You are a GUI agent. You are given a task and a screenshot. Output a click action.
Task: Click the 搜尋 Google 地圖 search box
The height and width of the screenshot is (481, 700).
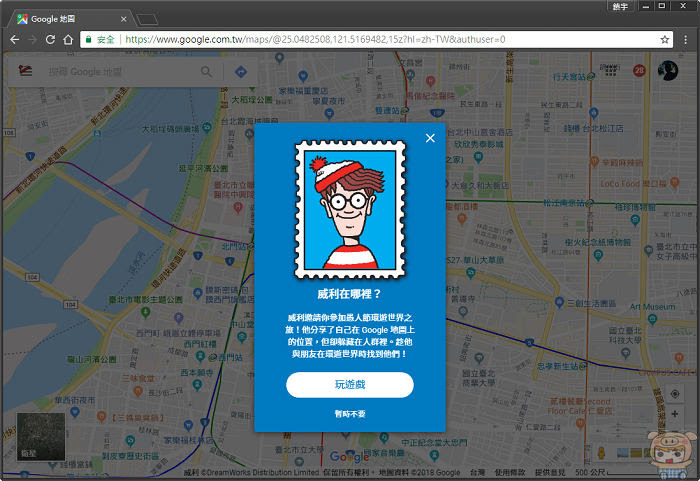(x=121, y=71)
